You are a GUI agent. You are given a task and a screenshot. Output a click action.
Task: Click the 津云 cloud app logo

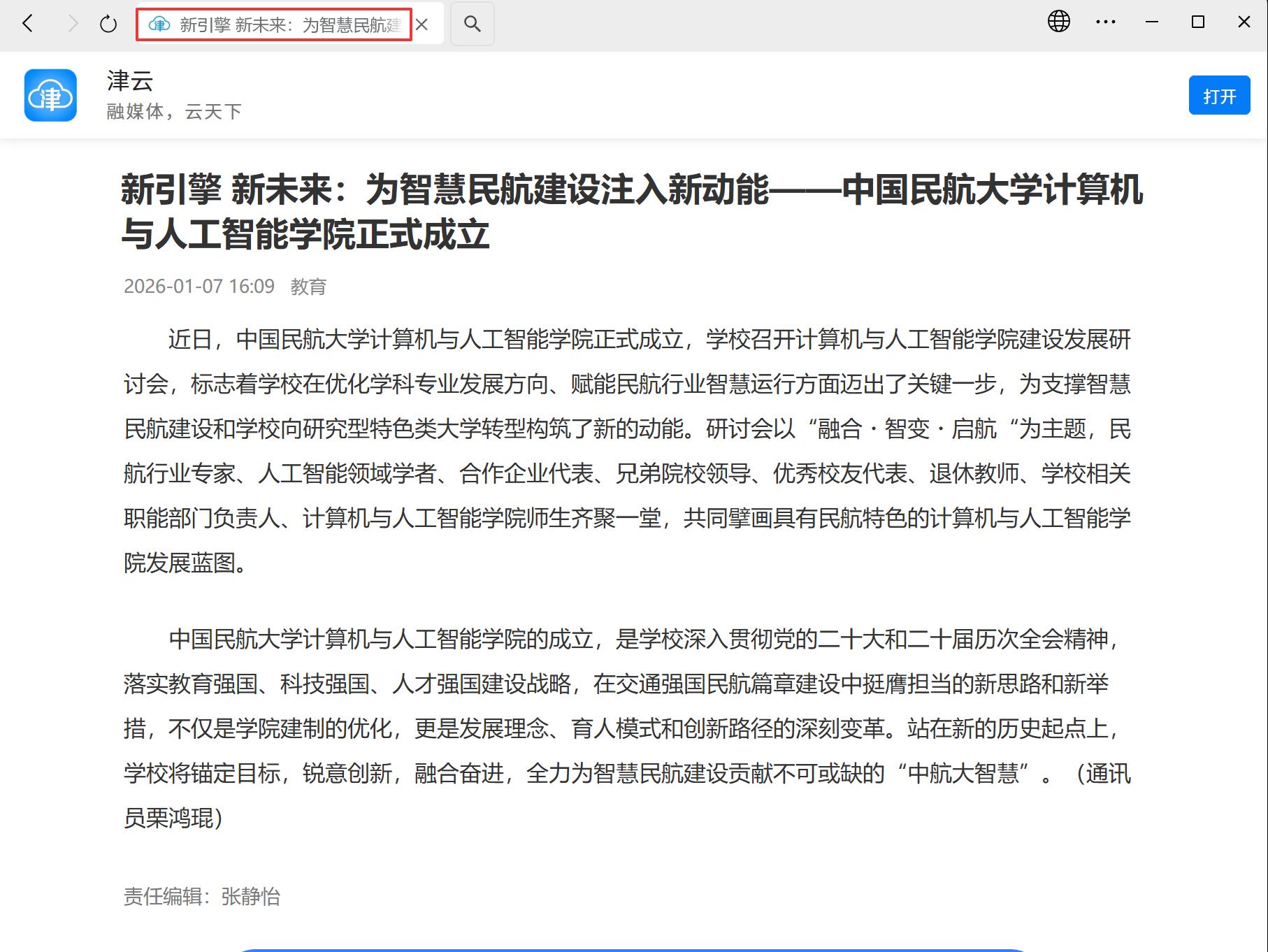click(x=50, y=95)
